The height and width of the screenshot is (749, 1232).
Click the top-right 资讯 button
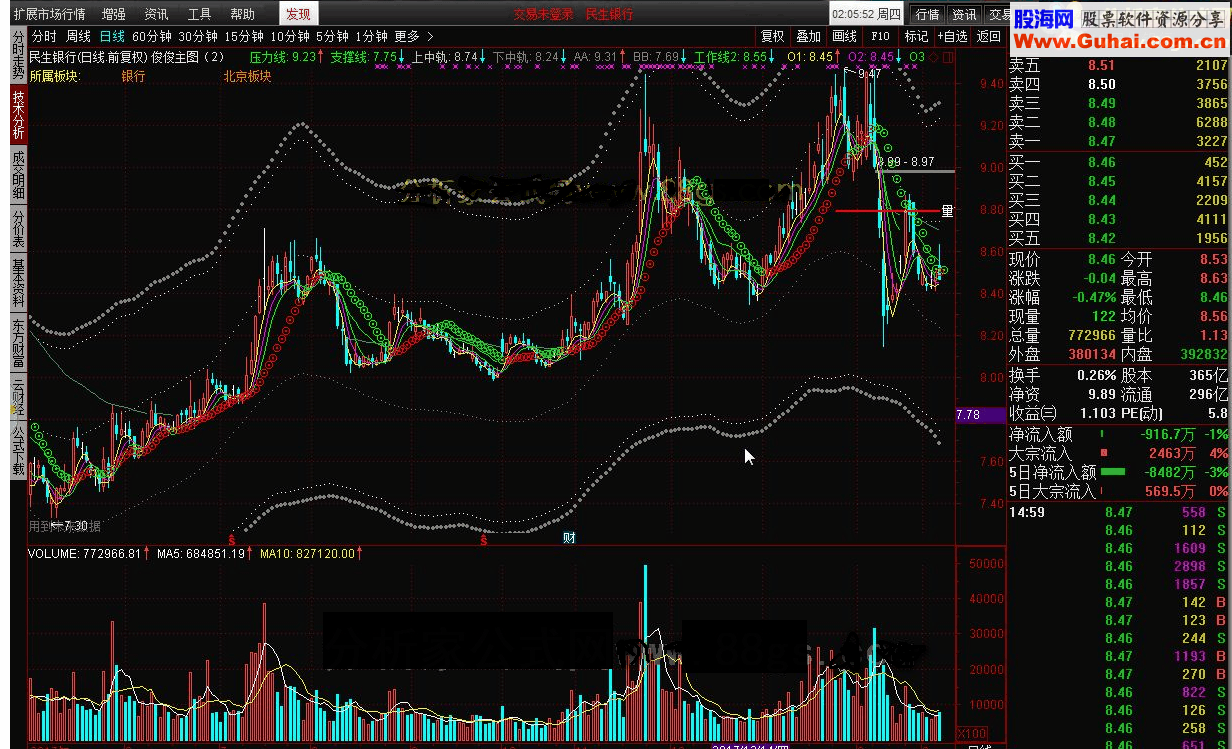point(964,14)
